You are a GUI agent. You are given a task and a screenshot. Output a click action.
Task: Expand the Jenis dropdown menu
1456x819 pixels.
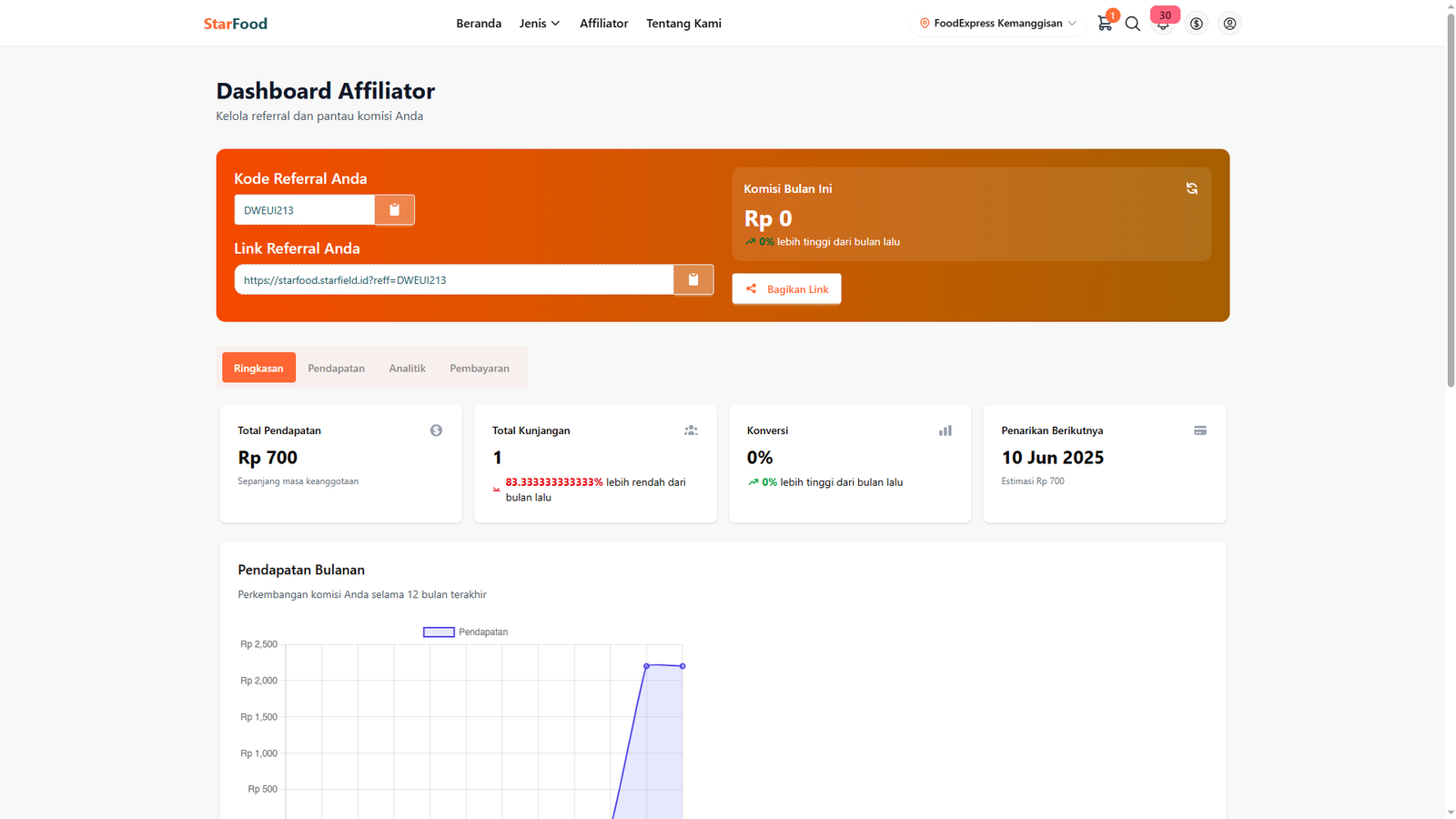point(539,24)
